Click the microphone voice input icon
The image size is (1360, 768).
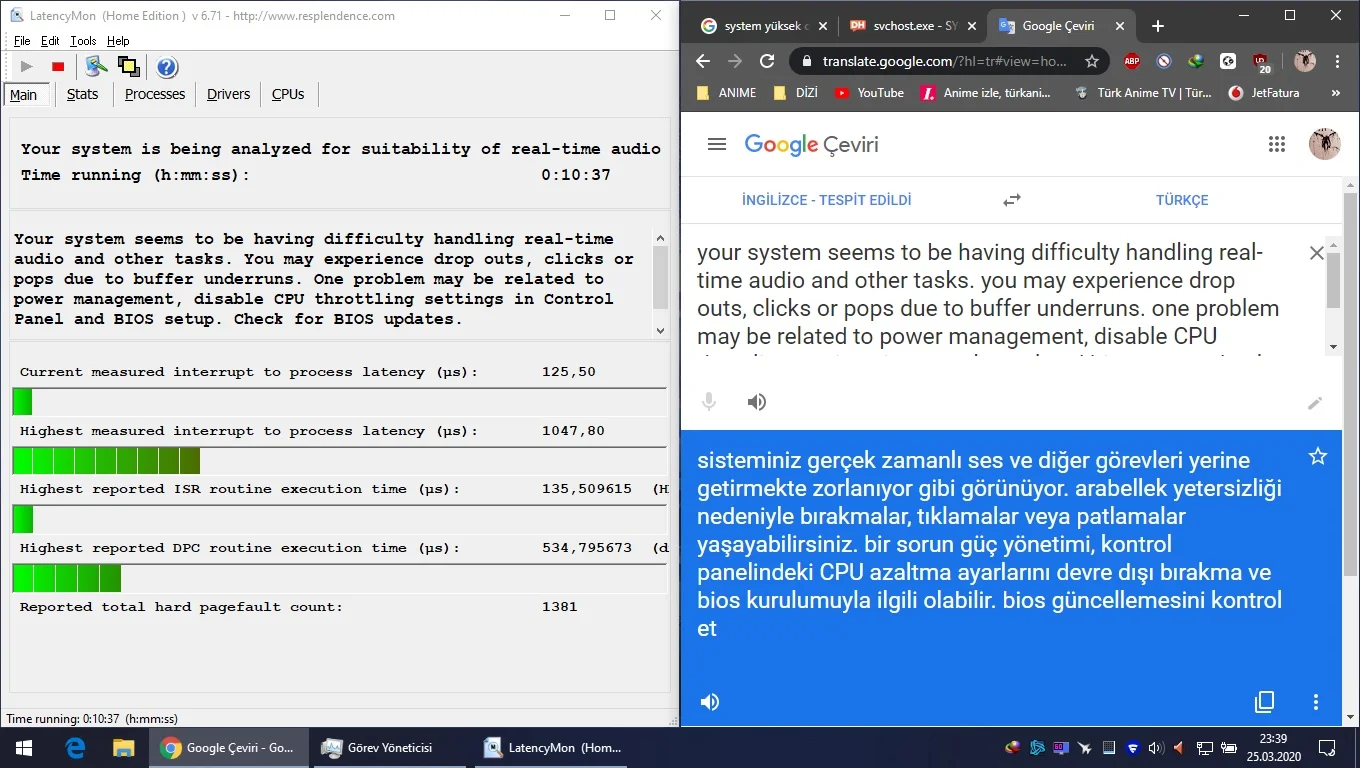point(709,402)
